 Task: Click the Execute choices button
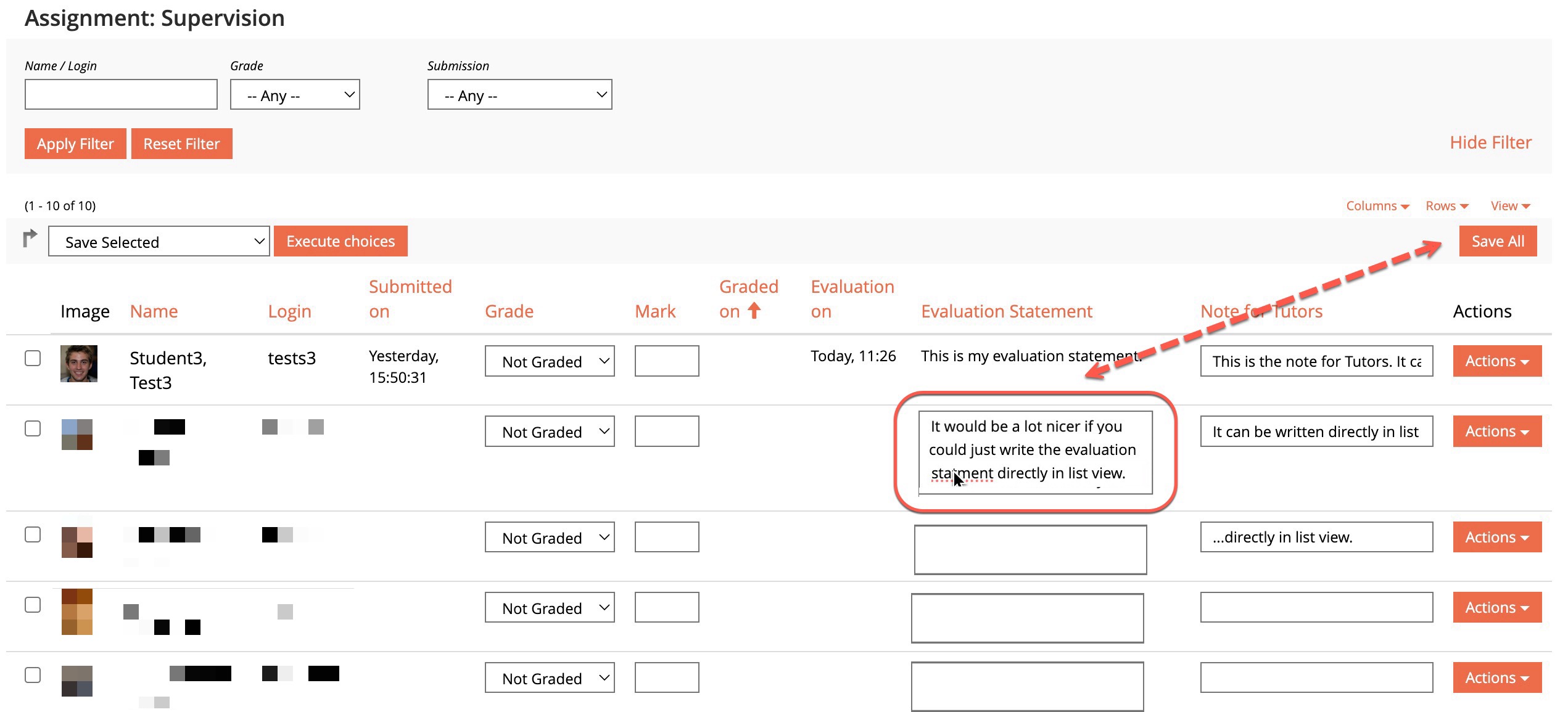pos(340,242)
